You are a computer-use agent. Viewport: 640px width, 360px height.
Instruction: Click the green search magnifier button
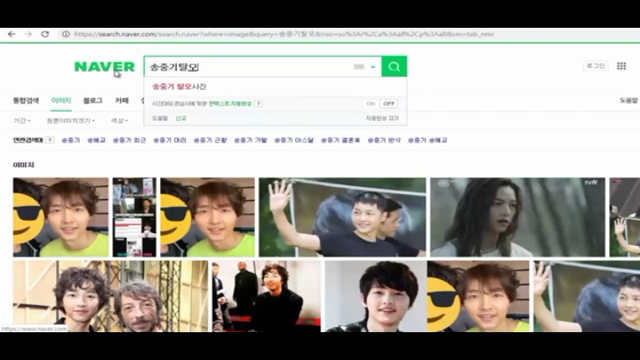(x=394, y=67)
